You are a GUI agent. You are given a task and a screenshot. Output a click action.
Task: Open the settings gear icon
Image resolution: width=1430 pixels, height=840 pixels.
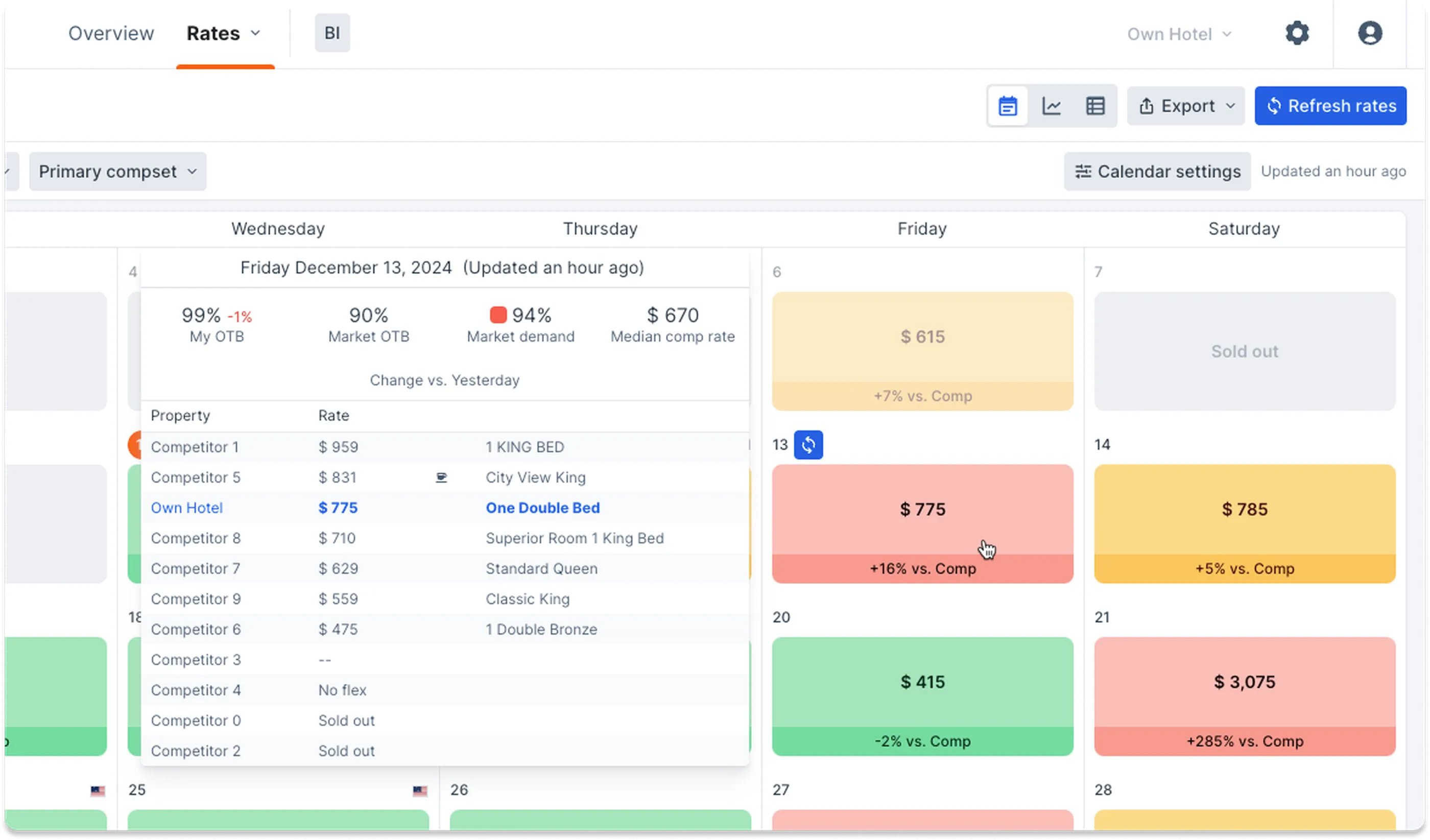[x=1297, y=33]
